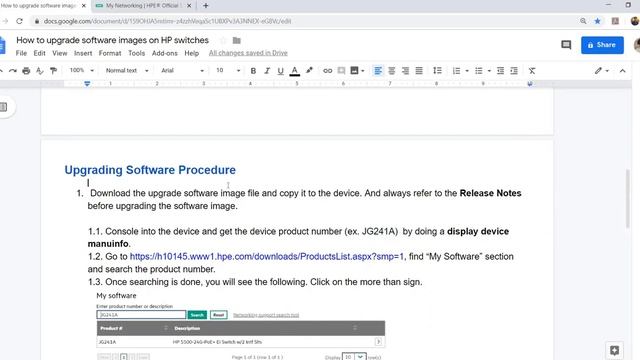Increase the paragraph indent
This screenshot has width=640, height=360.
tap(514, 71)
